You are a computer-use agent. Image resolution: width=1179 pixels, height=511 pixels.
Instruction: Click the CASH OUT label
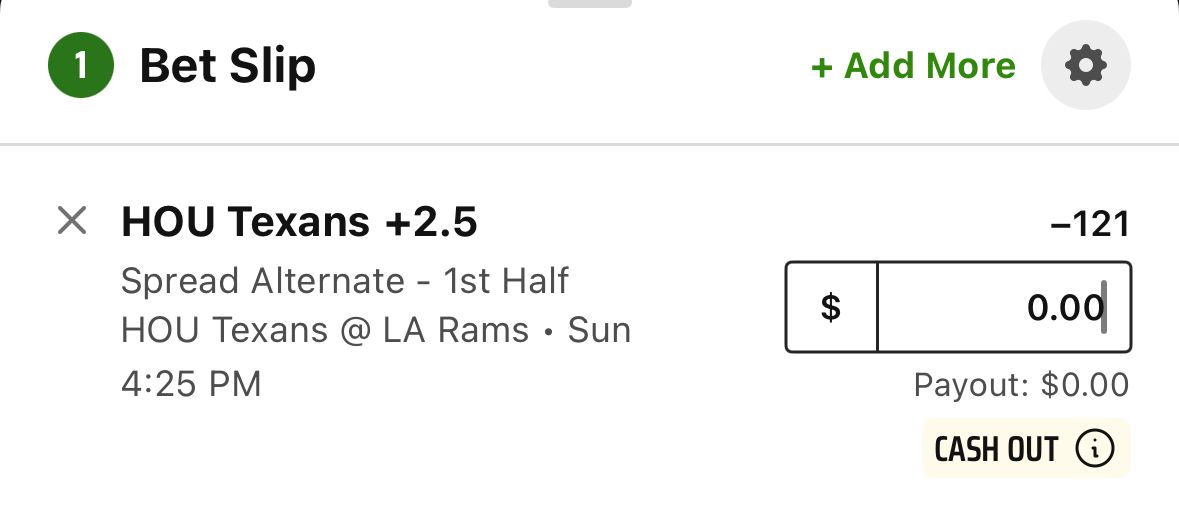996,449
